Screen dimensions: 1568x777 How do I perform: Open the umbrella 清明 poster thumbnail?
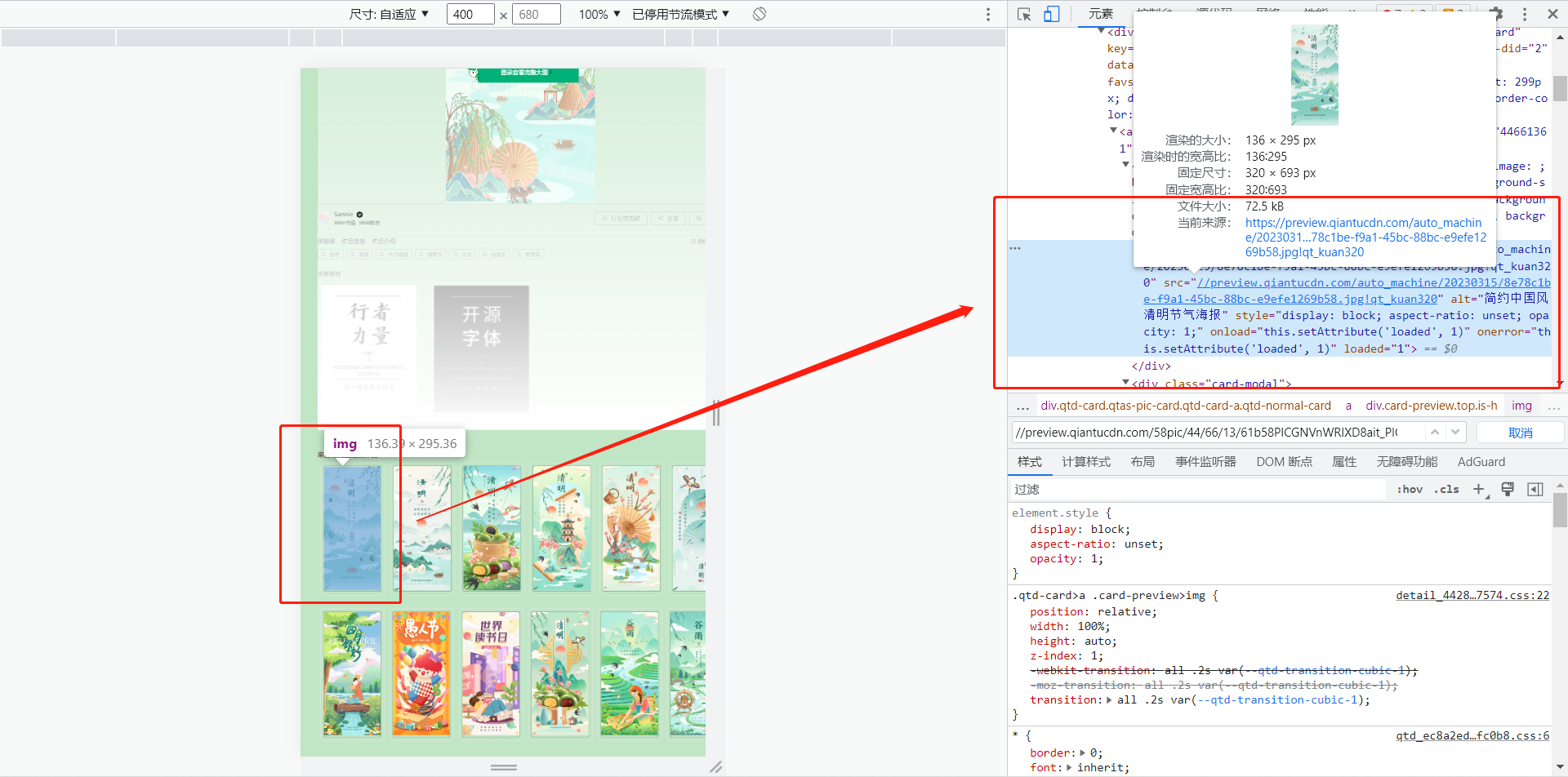coord(630,528)
